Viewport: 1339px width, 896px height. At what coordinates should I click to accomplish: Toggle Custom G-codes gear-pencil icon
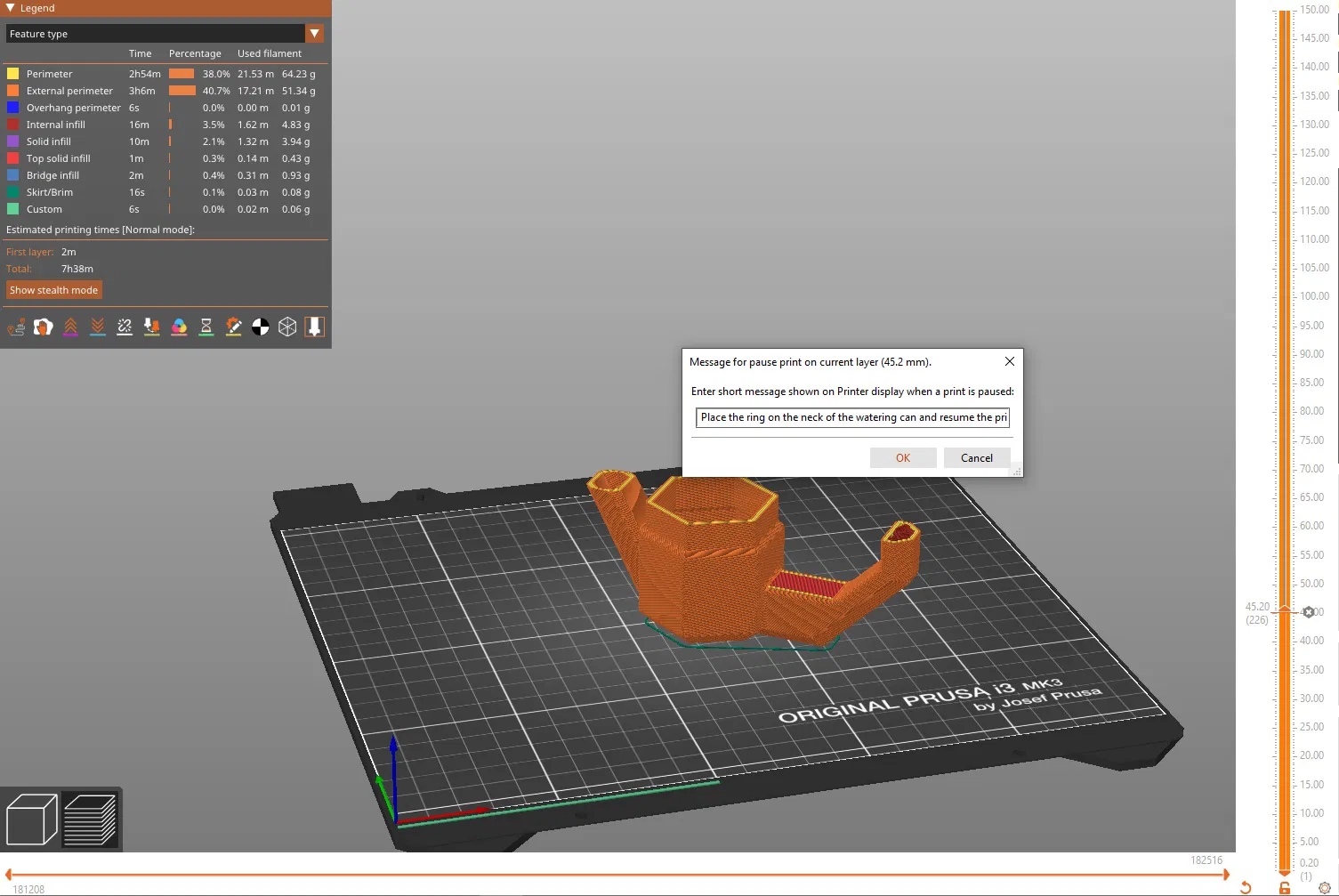pyautogui.click(x=233, y=327)
